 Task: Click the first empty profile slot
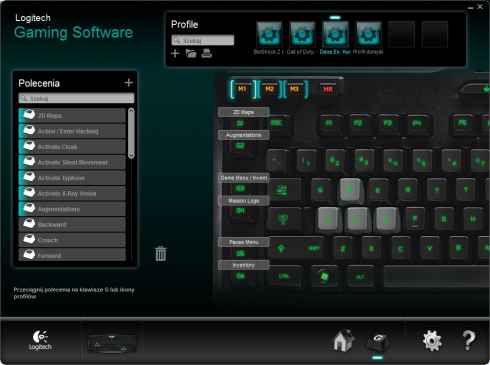[401, 34]
